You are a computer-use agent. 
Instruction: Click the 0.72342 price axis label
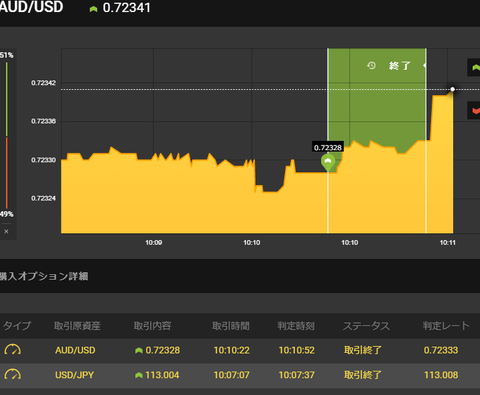[43, 83]
